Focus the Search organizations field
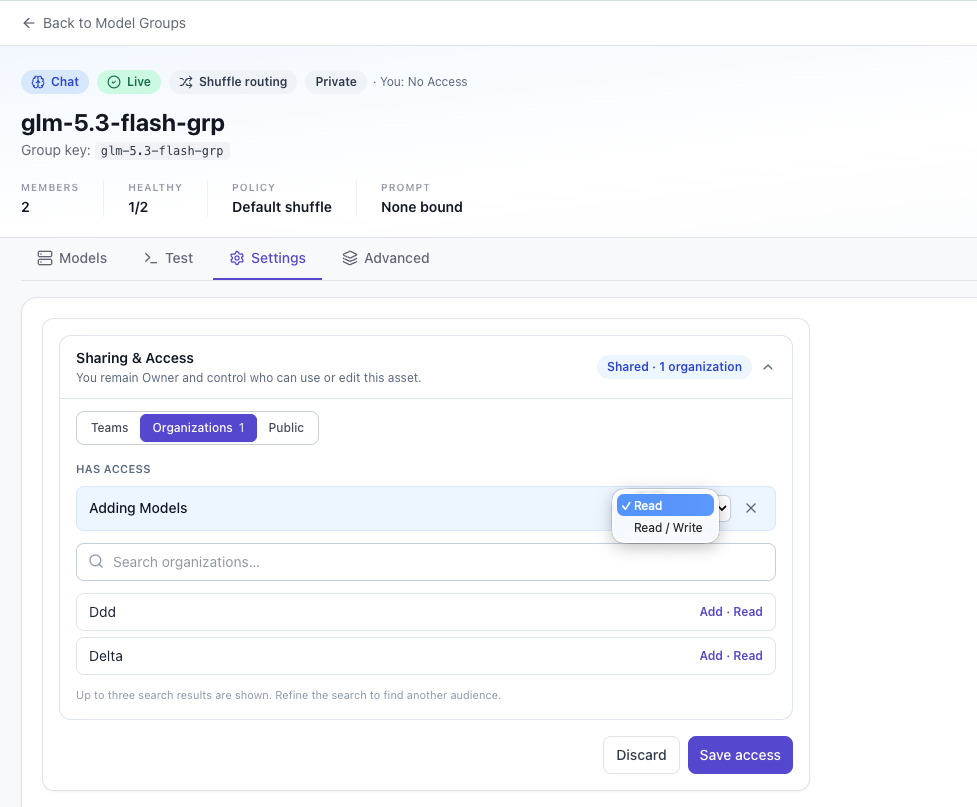Image resolution: width=977 pixels, height=807 pixels. [x=426, y=562]
